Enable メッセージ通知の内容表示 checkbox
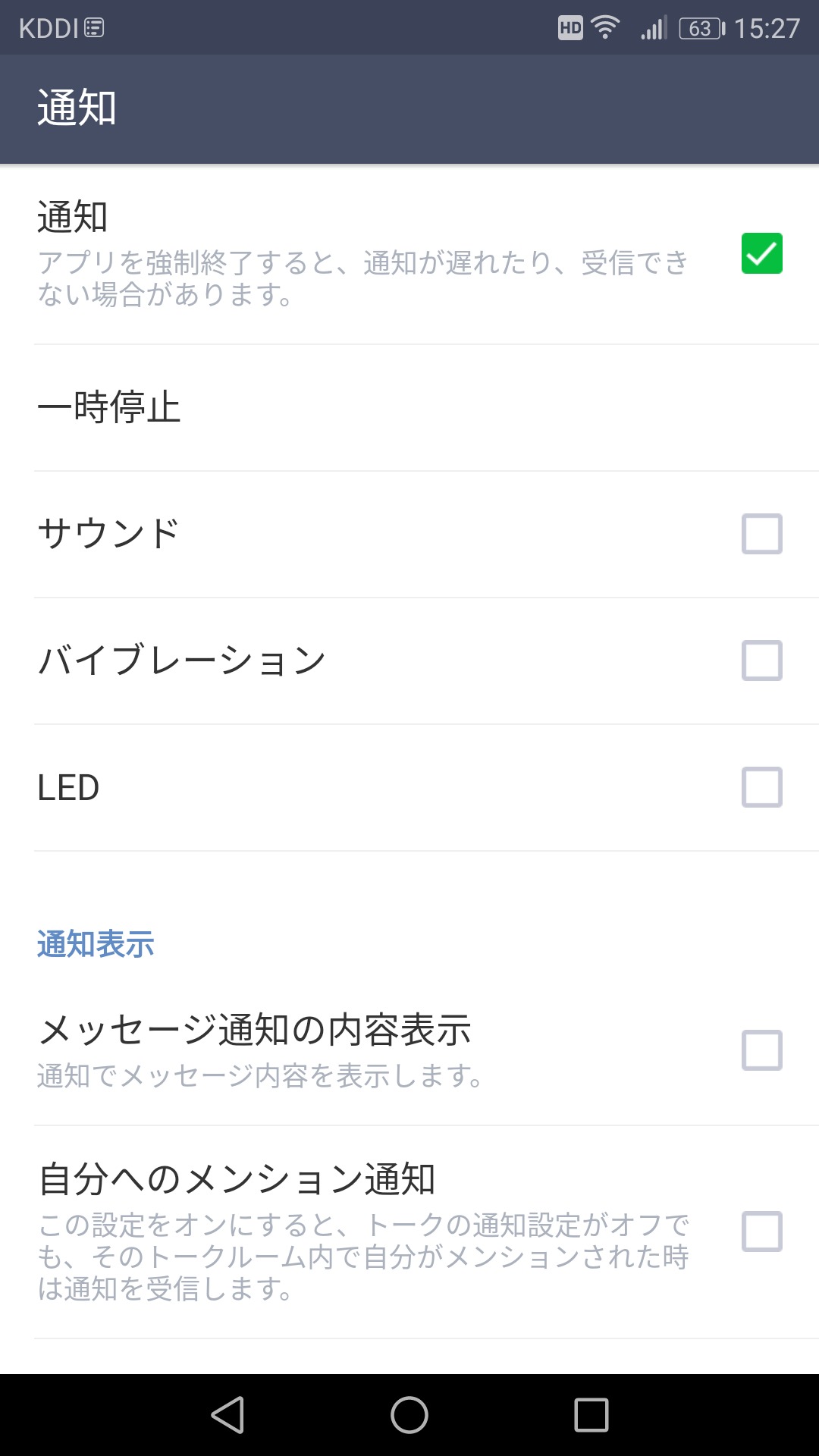819x1456 pixels. click(x=761, y=1050)
